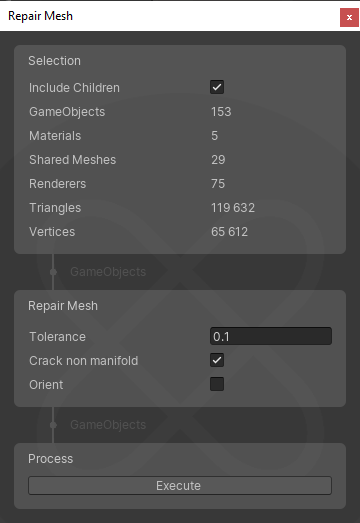This screenshot has height=523, width=360.
Task: Run the Execute button
Action: 180,486
